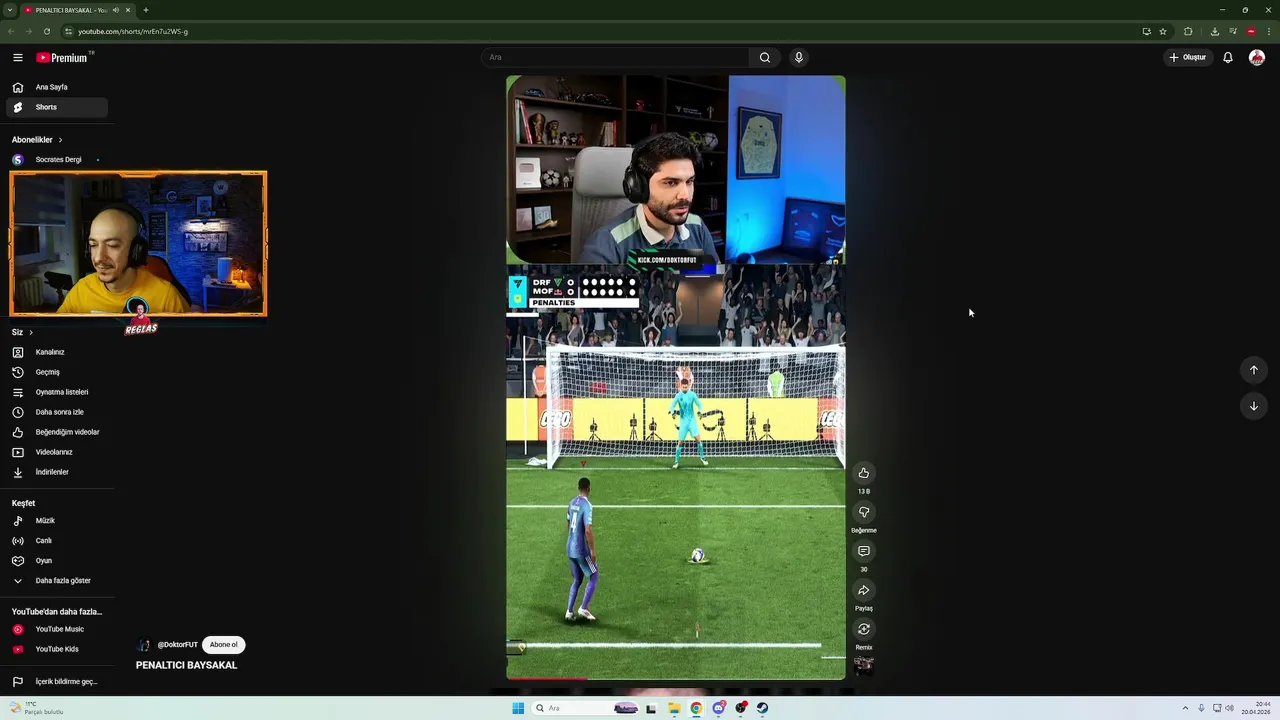Open the @DoktorFUT channel link
This screenshot has width=1280, height=720.
coord(177,645)
